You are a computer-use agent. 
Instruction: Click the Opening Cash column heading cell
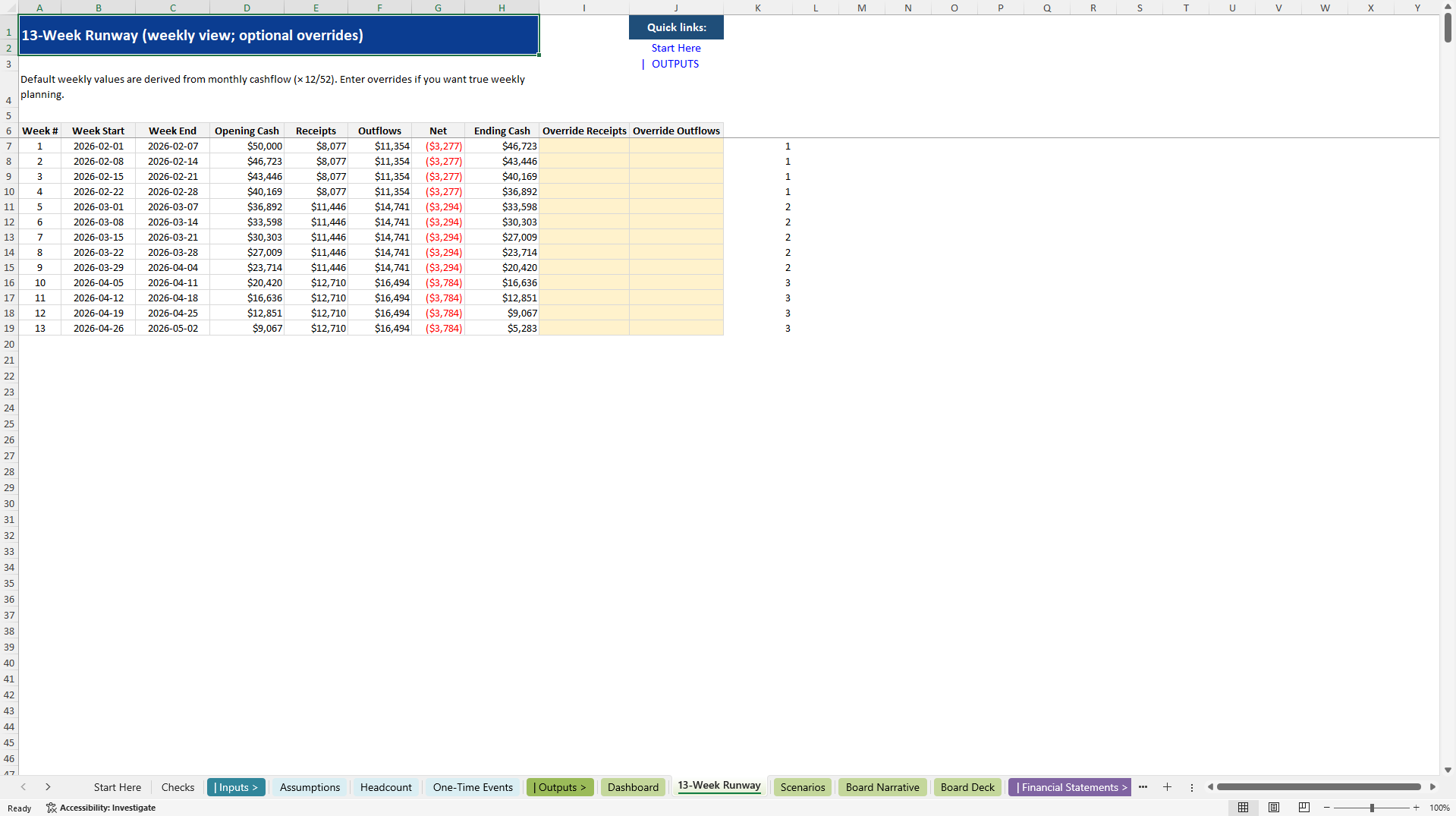(247, 131)
